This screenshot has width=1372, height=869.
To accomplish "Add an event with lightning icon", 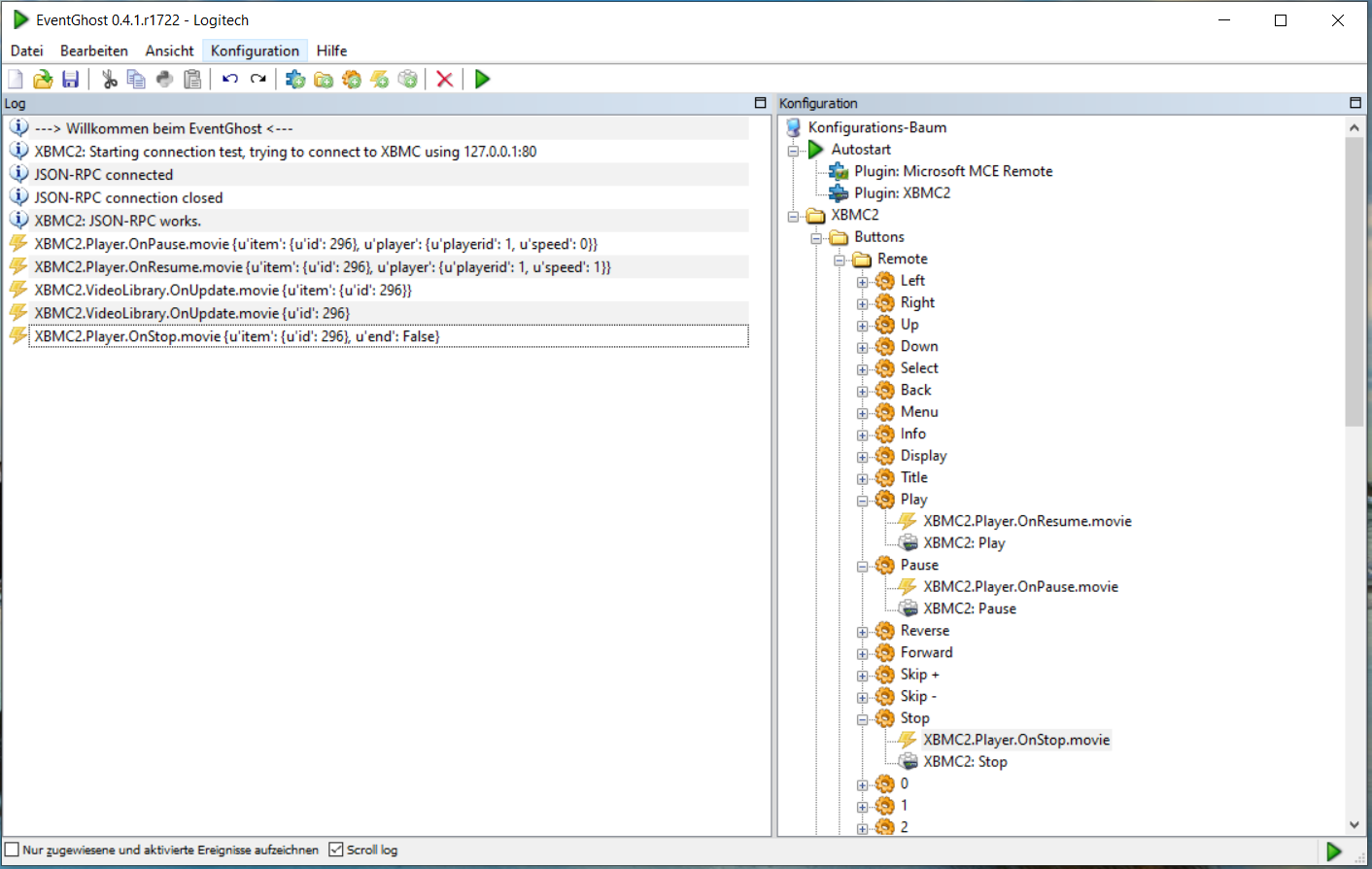I will pos(380,79).
